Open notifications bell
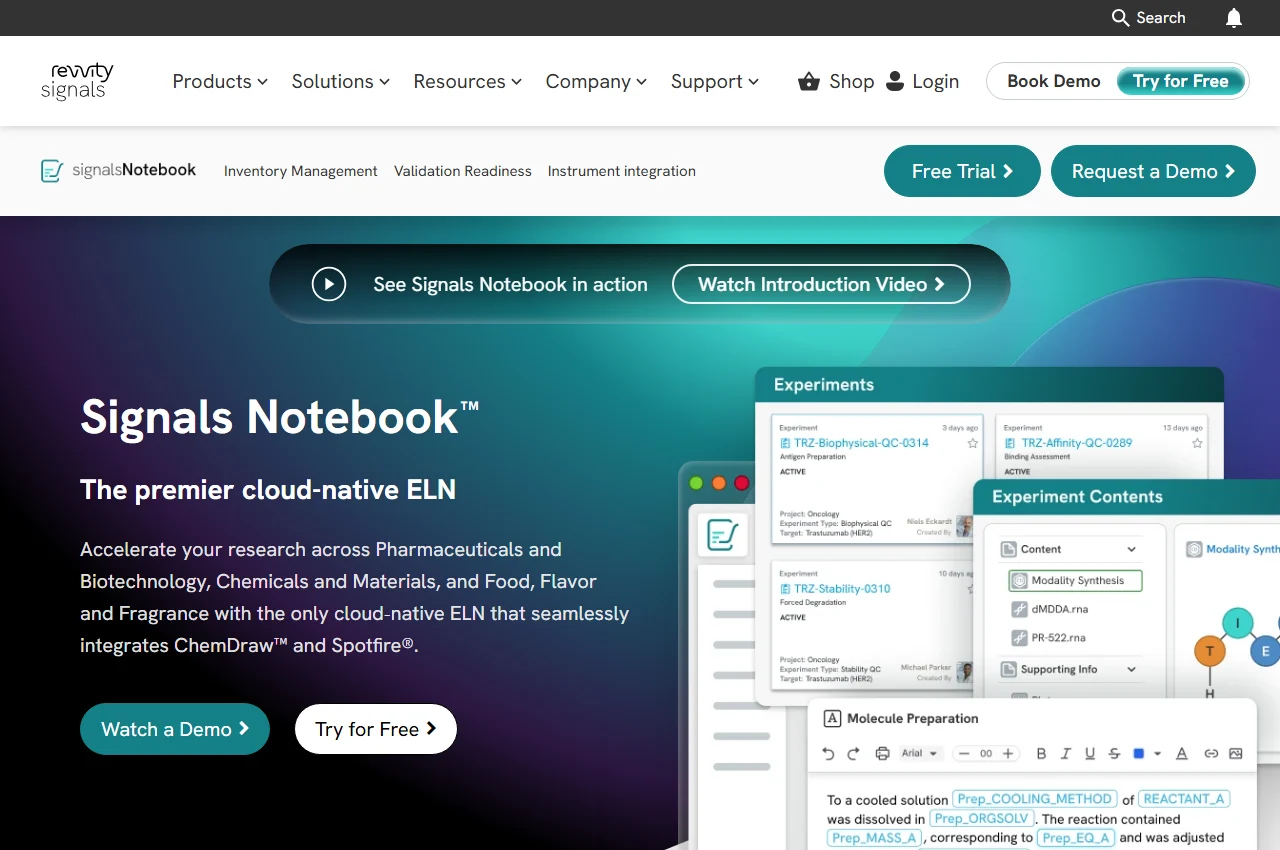 (x=1234, y=18)
